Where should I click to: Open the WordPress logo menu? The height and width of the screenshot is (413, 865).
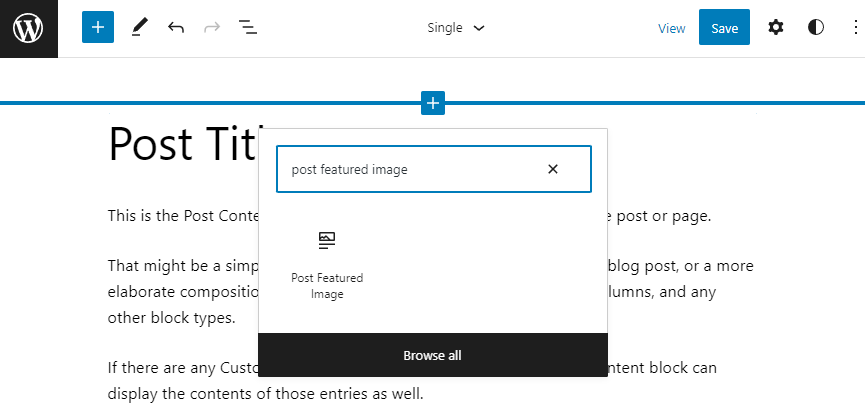28,28
